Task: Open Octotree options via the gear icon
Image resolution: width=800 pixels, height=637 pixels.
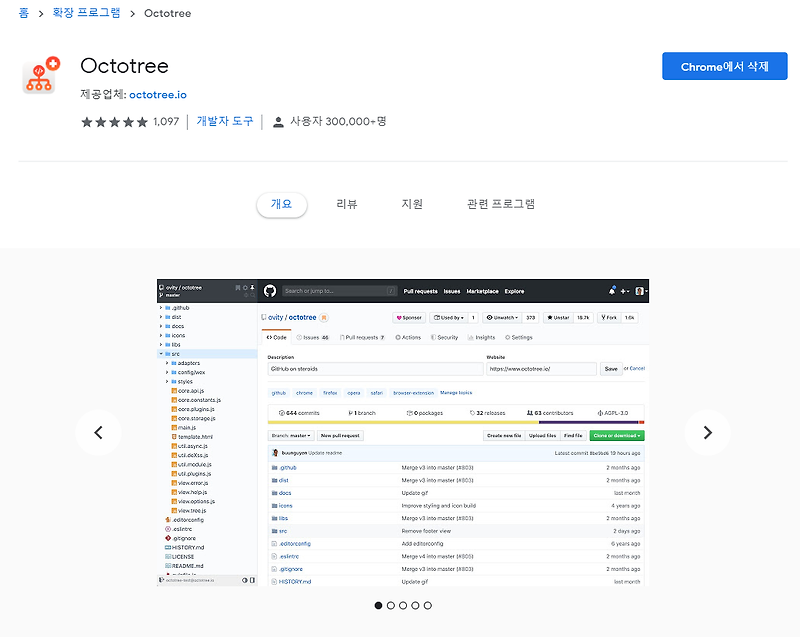Action: click(245, 286)
